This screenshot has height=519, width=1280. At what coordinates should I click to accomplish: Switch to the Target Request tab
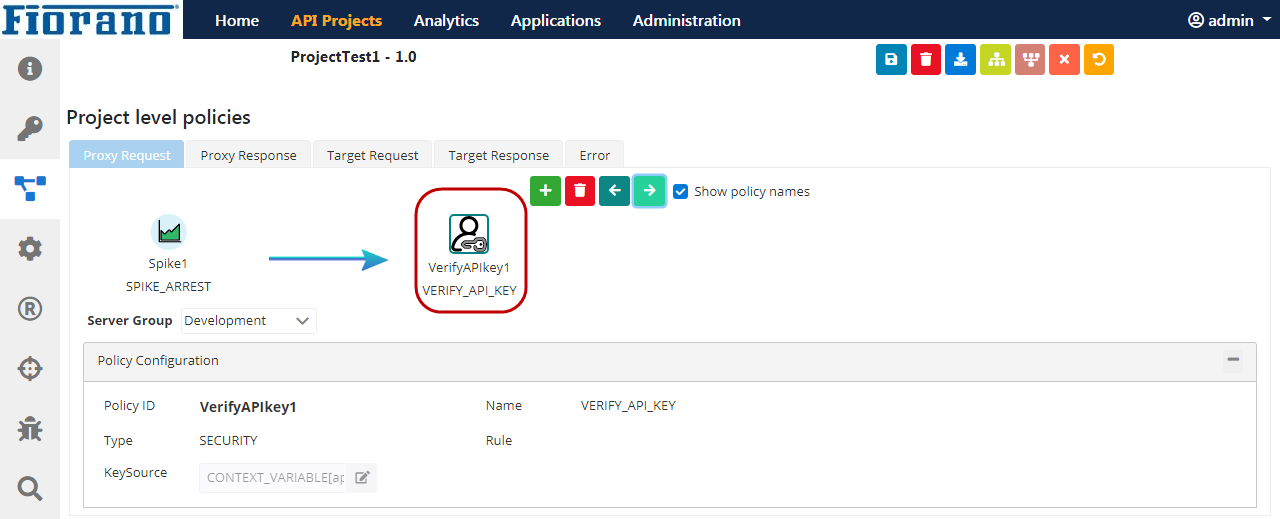(372, 155)
